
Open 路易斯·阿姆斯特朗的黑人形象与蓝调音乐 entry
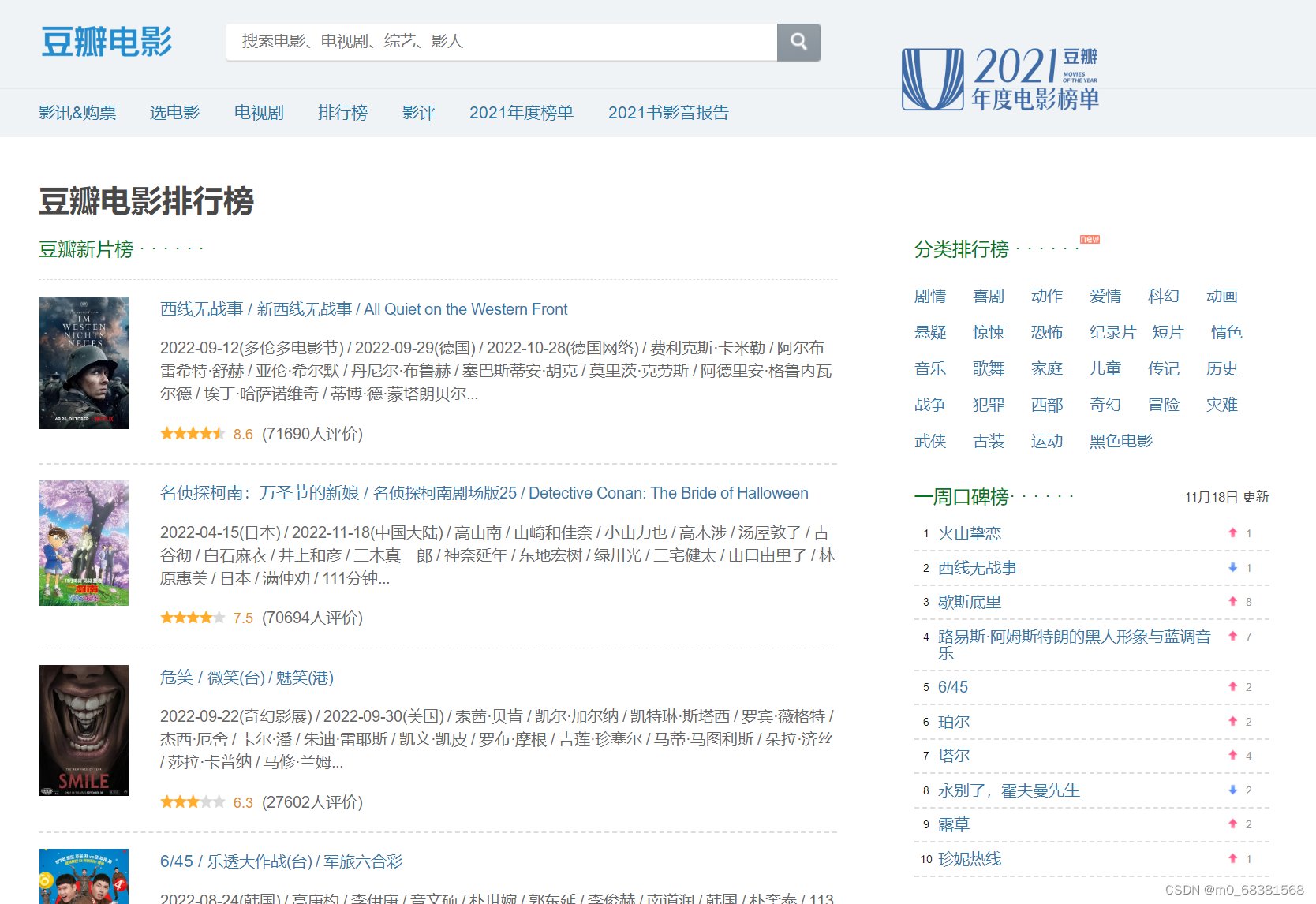point(1075,644)
